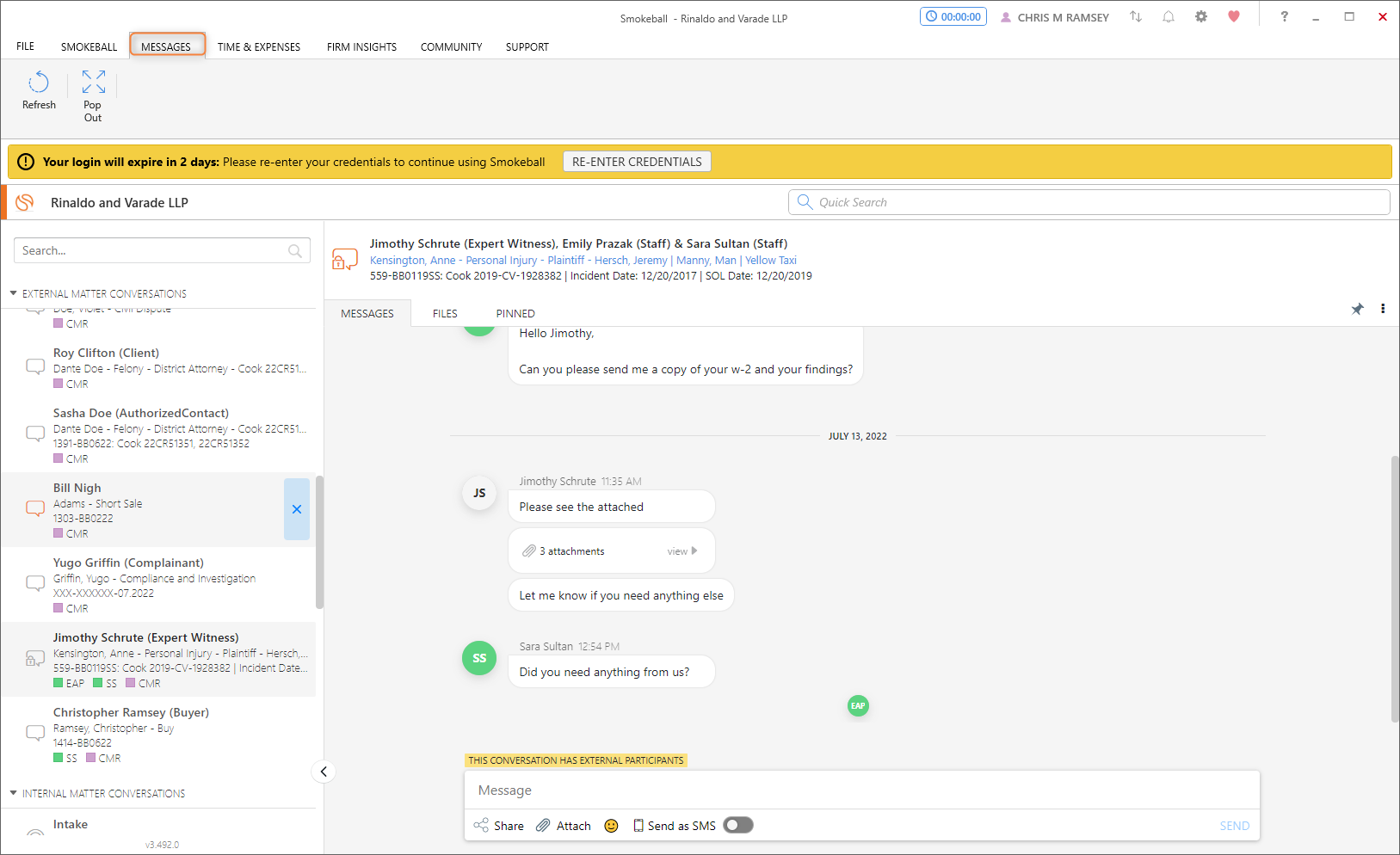Pin this conversation with the pushpin icon
Screen dimensions: 1400x855
(1357, 310)
